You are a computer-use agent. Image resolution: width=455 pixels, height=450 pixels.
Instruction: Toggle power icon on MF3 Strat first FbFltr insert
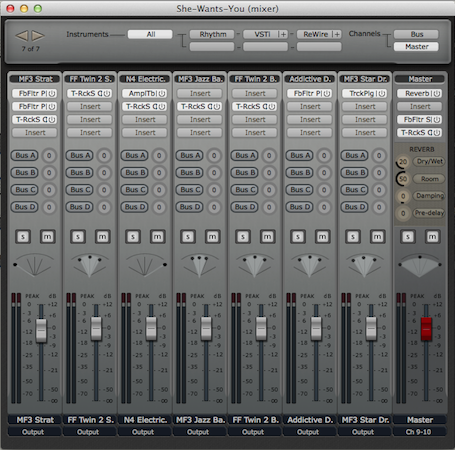(52, 94)
